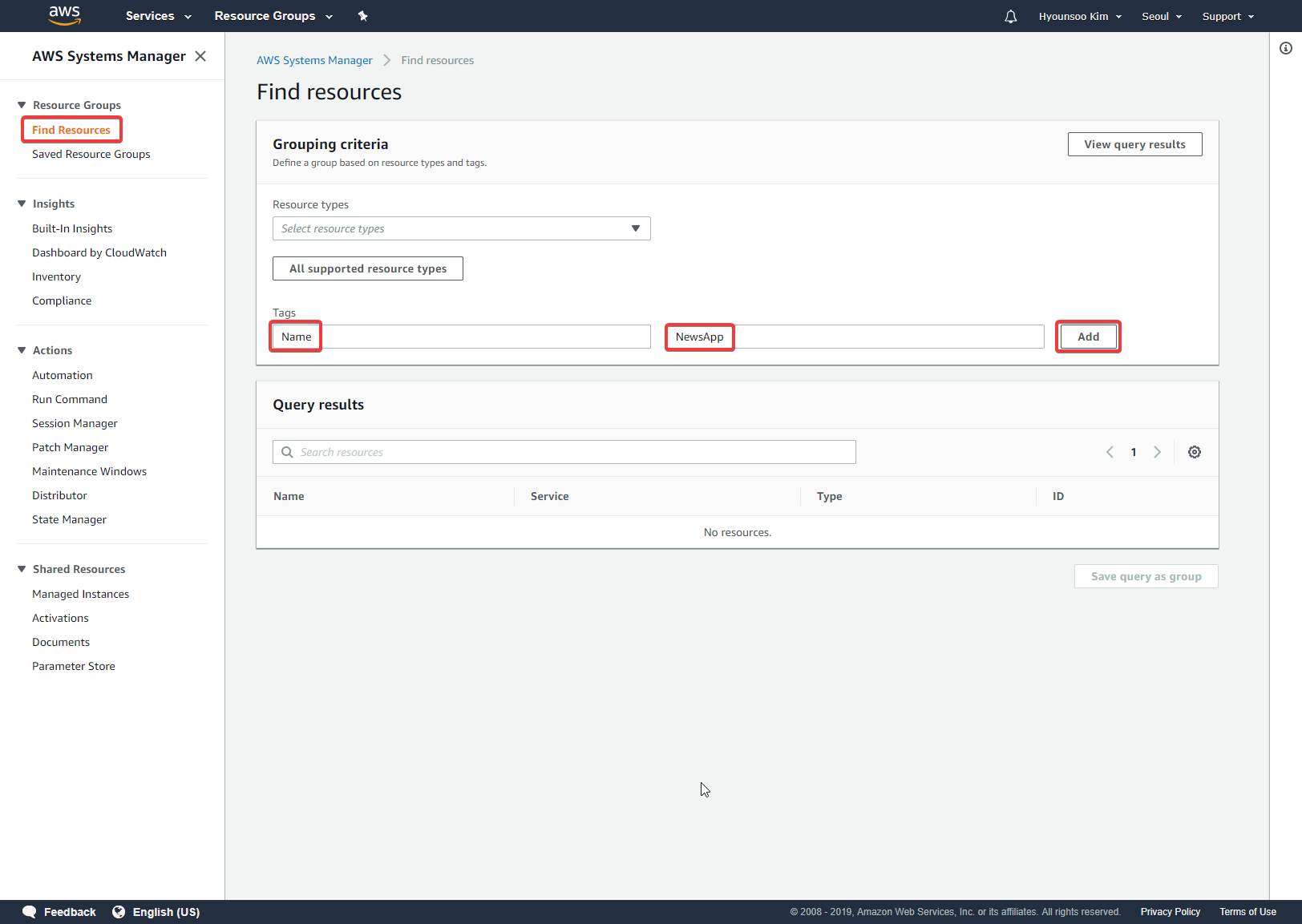
Task: Open Distributor page
Action: point(59,495)
